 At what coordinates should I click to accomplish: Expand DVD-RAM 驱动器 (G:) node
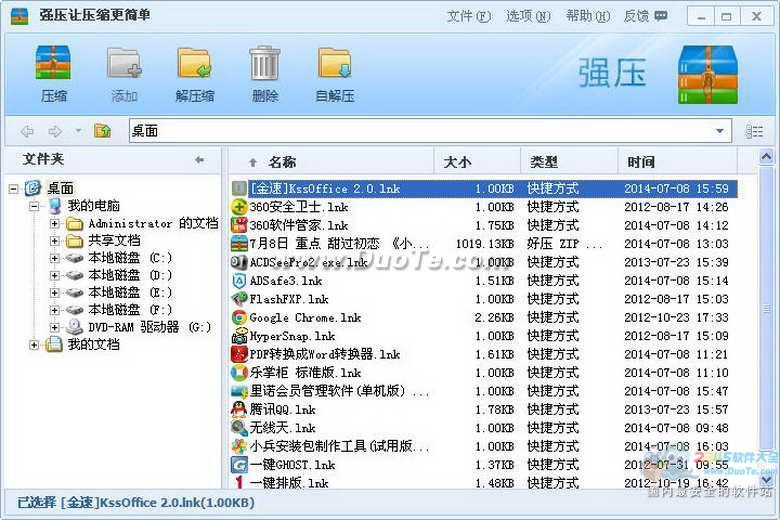54,327
